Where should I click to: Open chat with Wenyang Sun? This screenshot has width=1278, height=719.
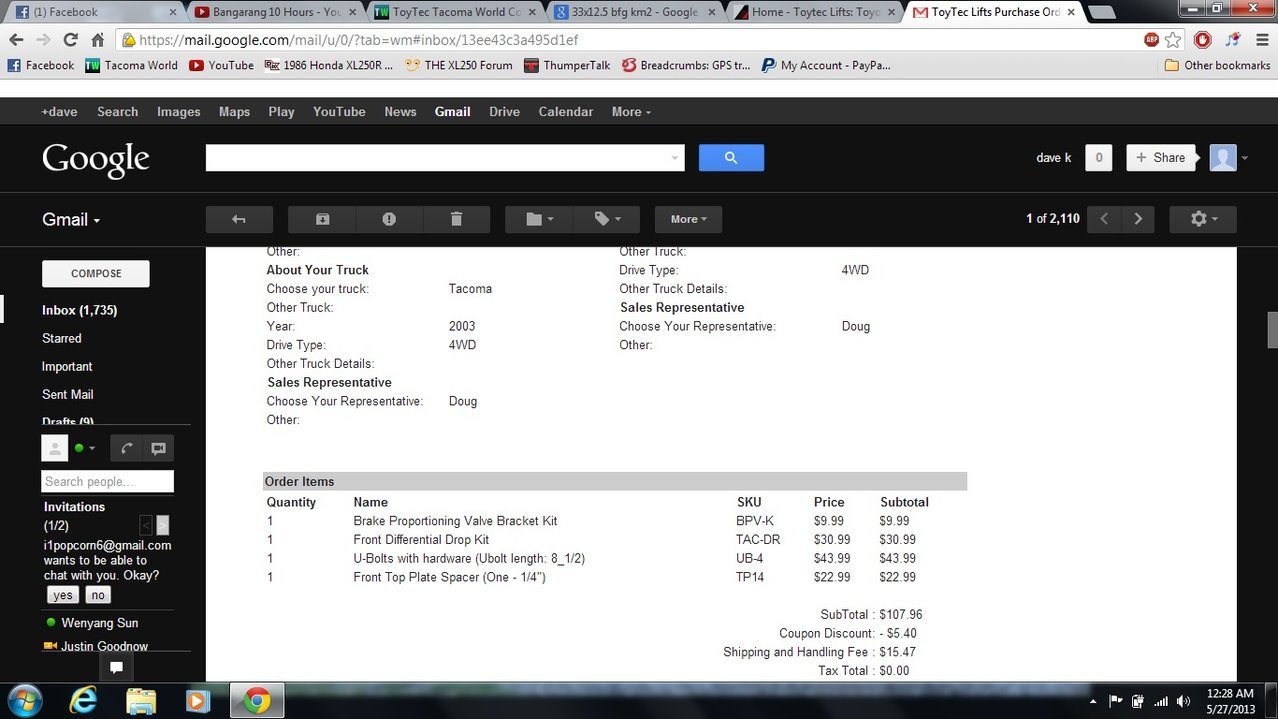pos(99,623)
